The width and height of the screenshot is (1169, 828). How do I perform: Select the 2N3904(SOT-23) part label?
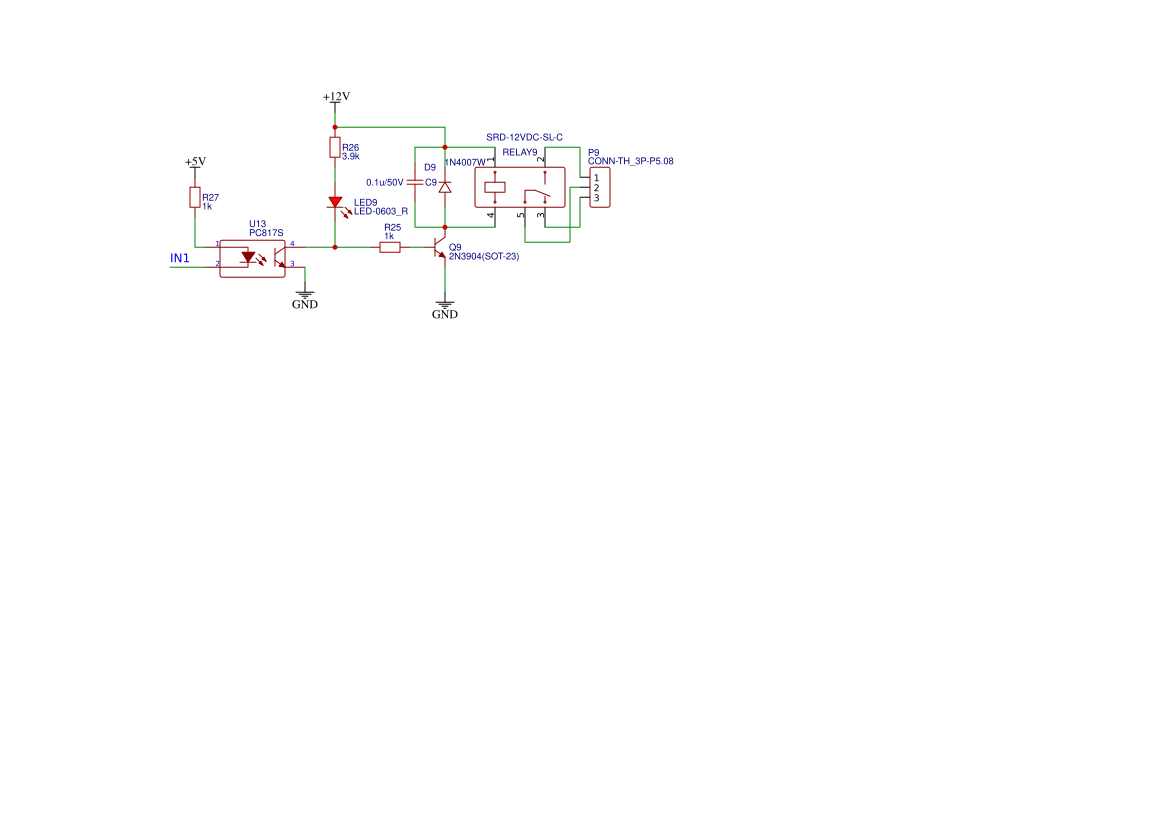pos(484,256)
